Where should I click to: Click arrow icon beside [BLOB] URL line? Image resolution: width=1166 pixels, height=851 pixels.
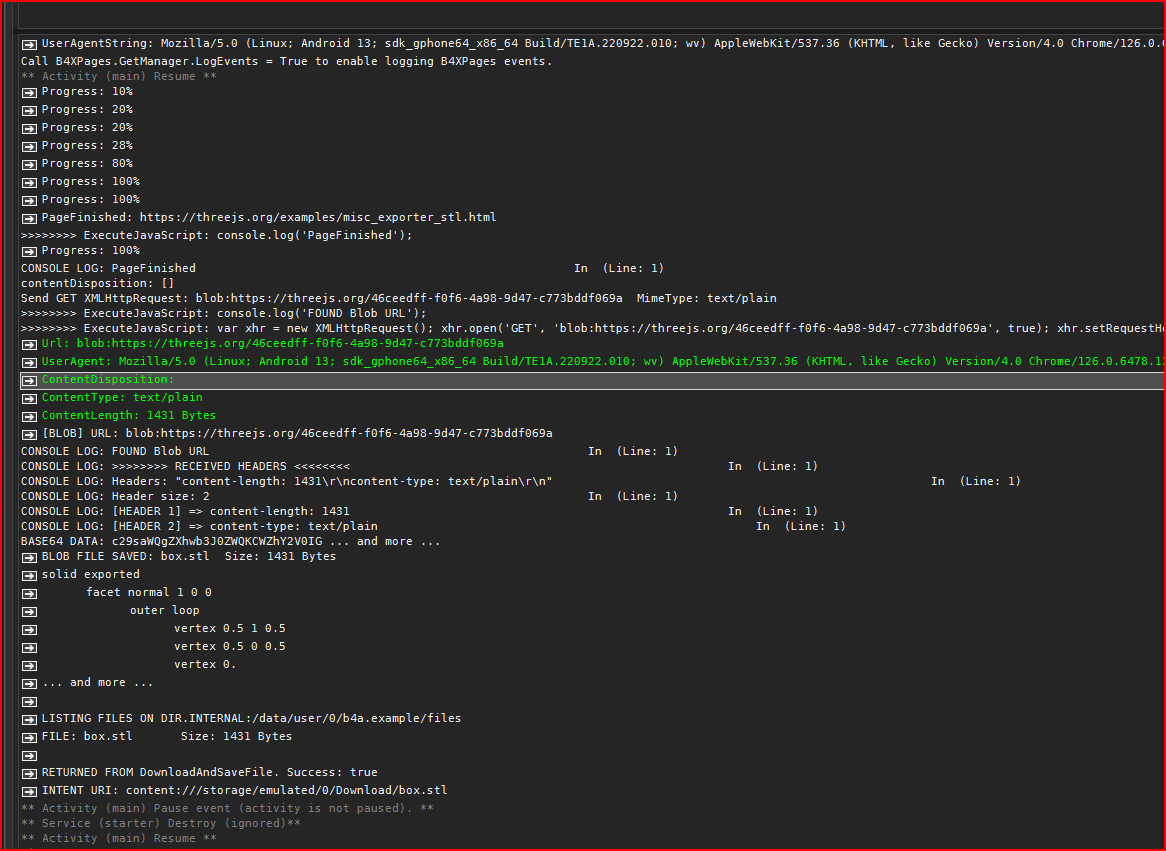pos(29,434)
